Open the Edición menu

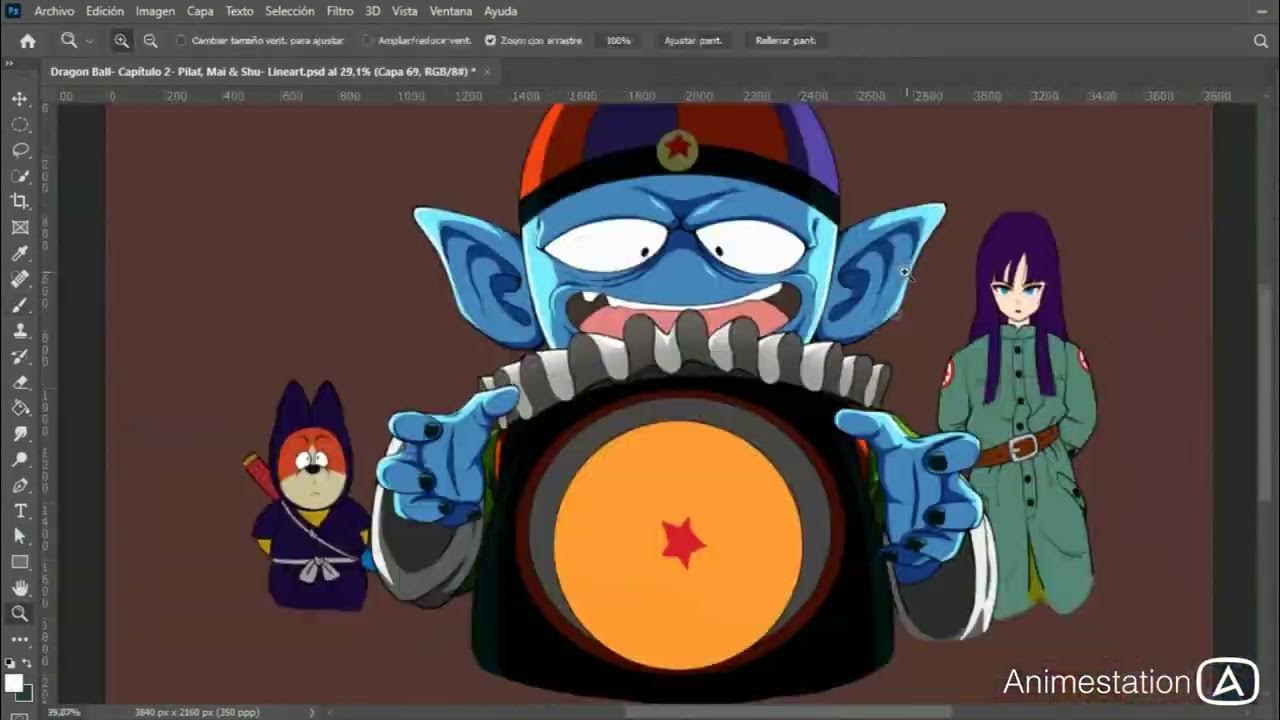point(105,11)
